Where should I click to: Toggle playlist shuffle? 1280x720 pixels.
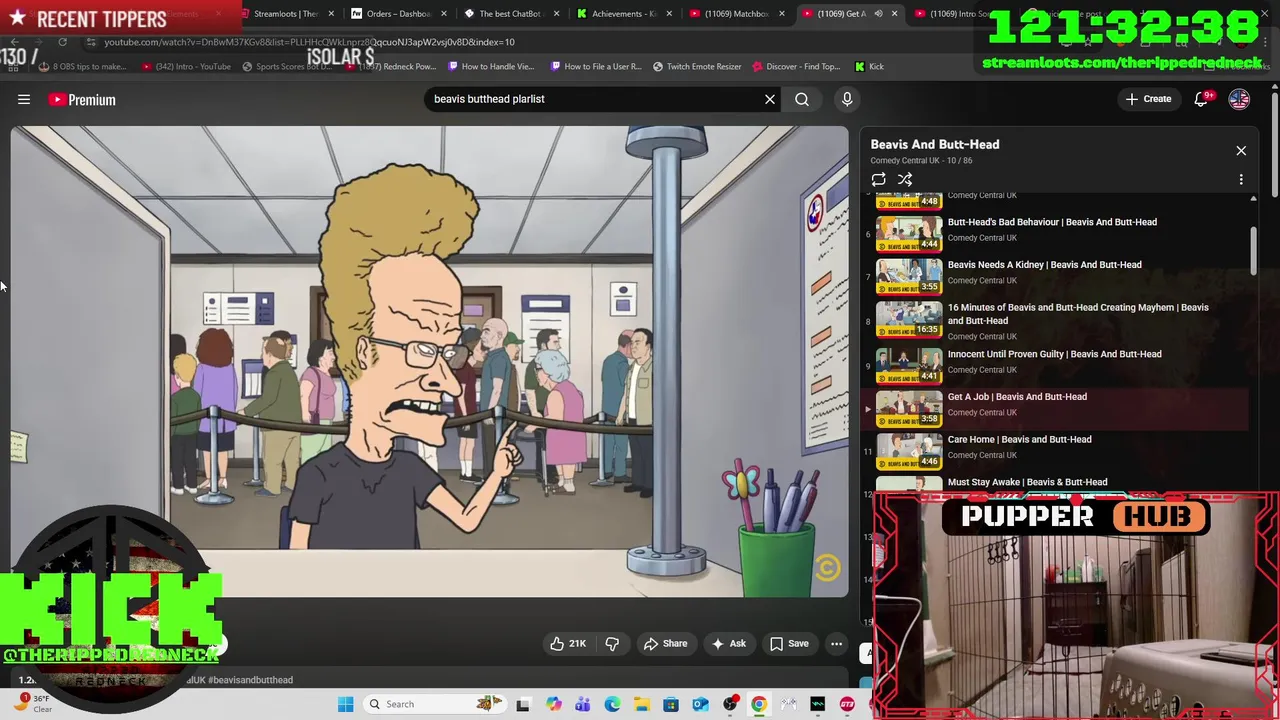[905, 179]
